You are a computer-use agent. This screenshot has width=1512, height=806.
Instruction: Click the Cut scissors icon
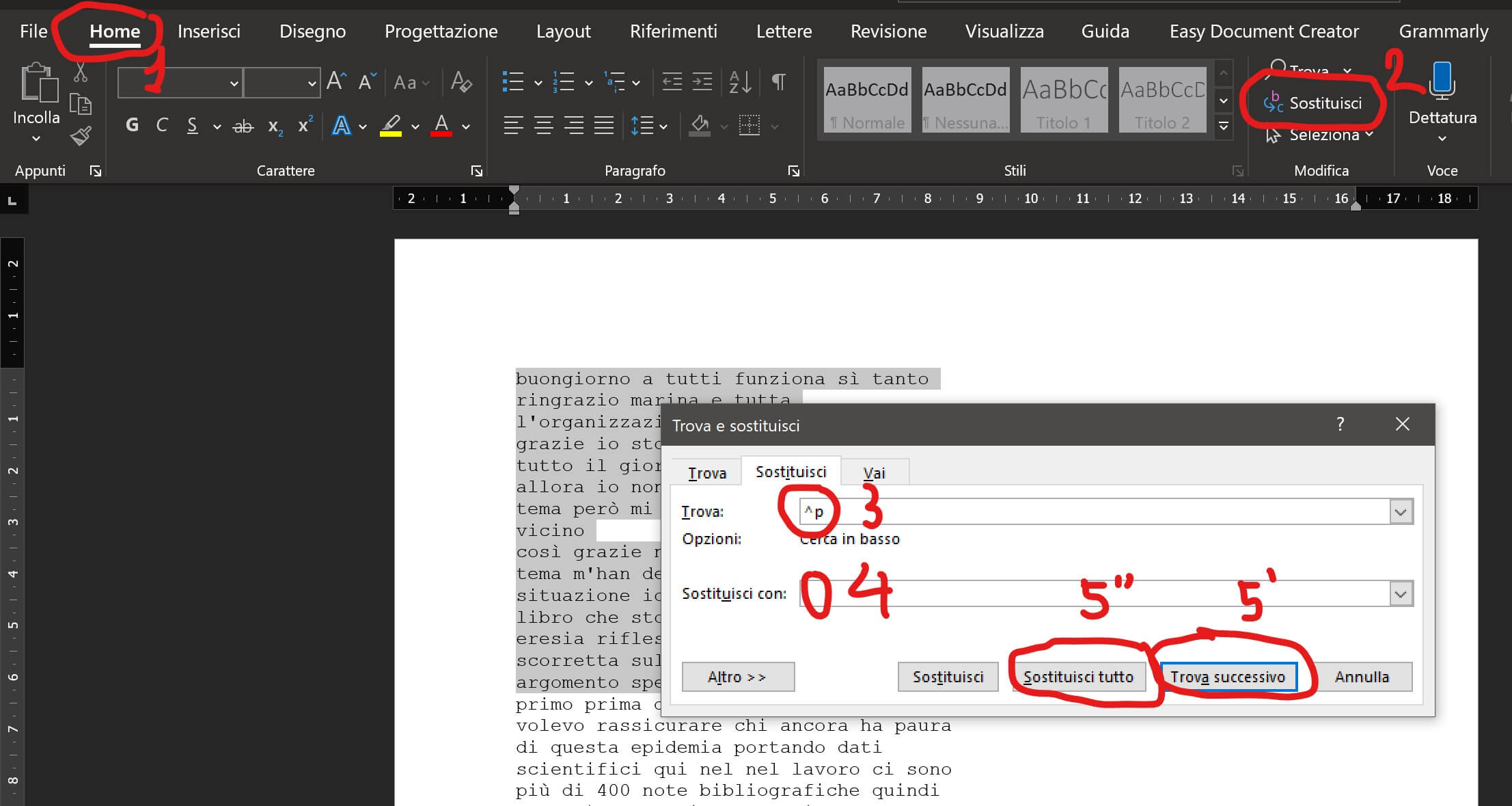tap(81, 72)
